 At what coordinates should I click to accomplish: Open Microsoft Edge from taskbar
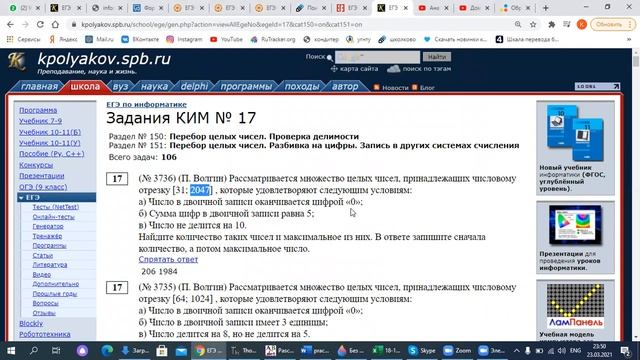[x=107, y=351]
